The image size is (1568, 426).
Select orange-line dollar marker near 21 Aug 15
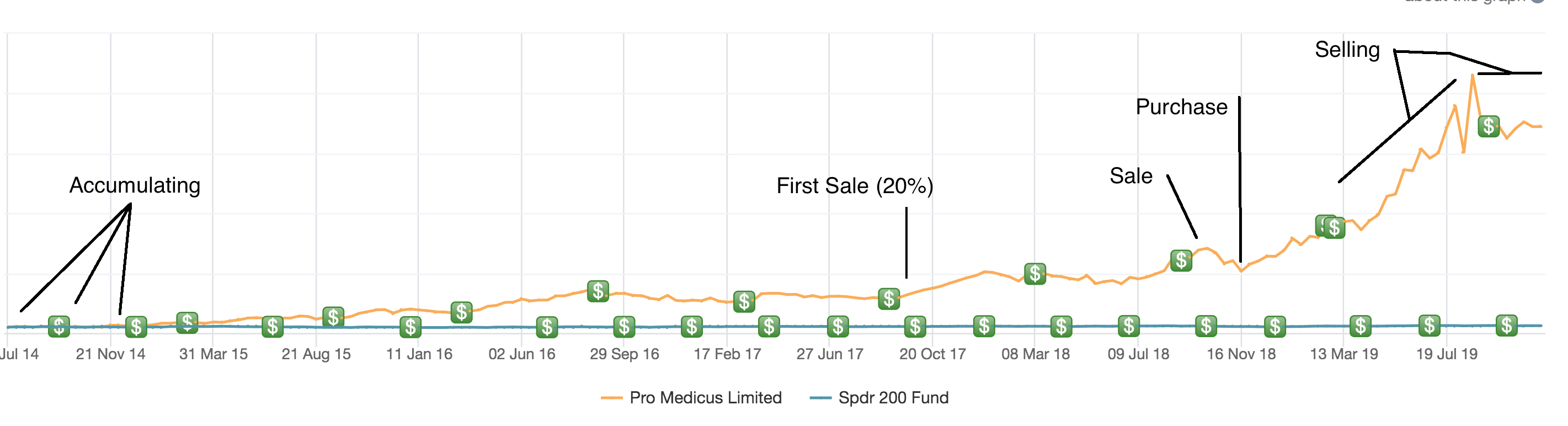pos(333,317)
